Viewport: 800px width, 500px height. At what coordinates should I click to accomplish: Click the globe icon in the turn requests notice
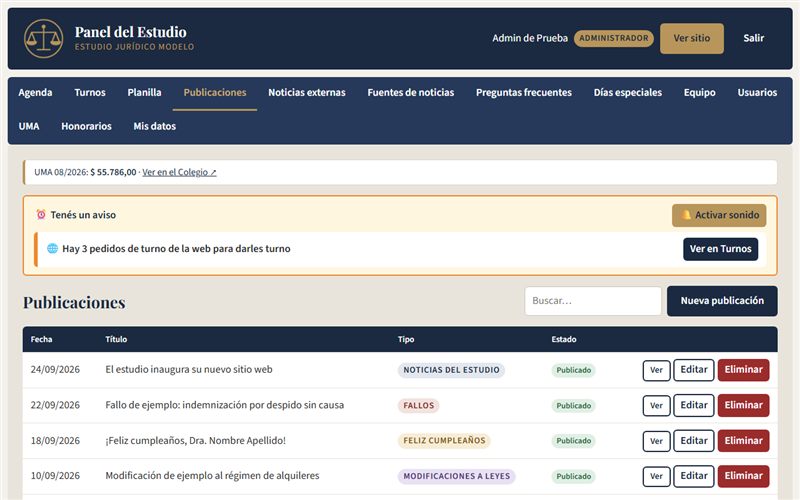(52, 248)
